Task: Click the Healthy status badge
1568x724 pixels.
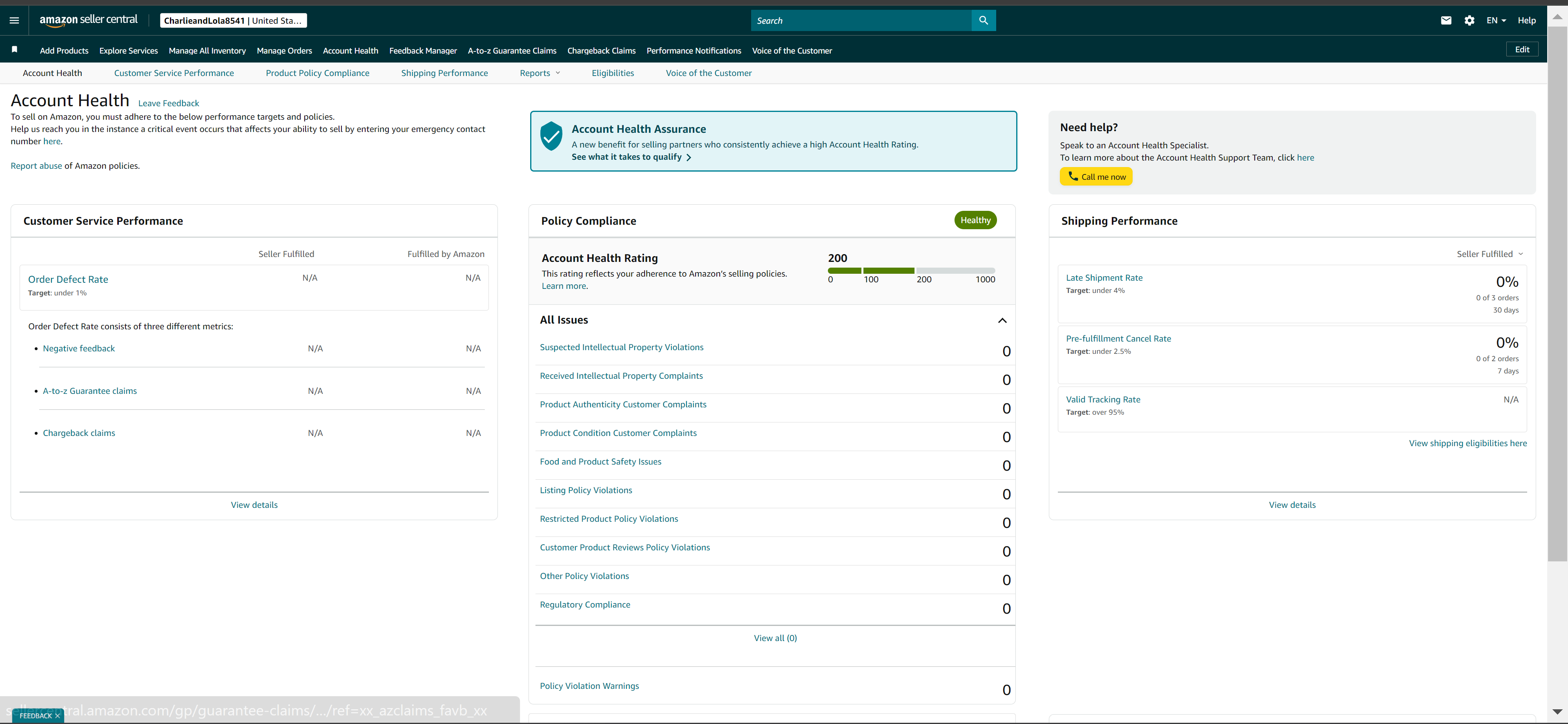Action: (975, 220)
